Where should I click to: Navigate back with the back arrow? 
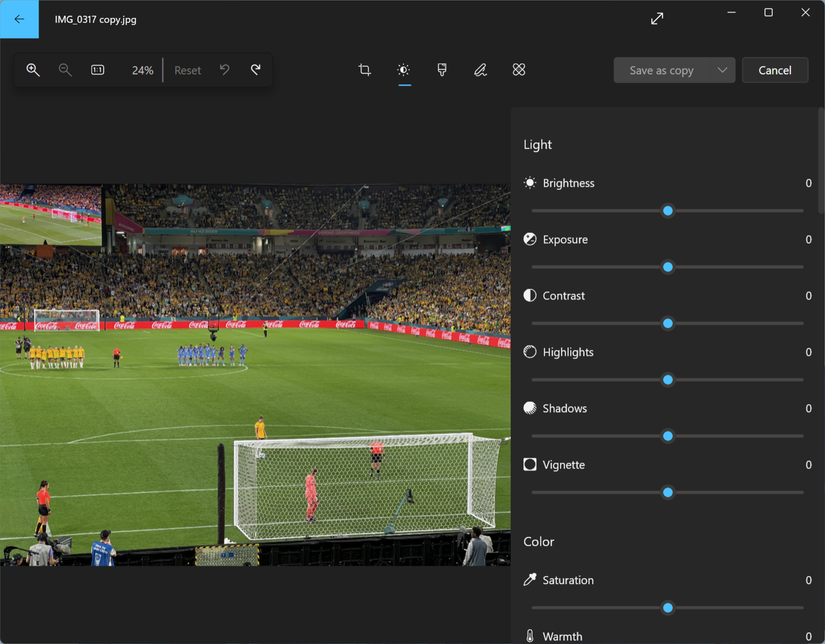point(19,18)
